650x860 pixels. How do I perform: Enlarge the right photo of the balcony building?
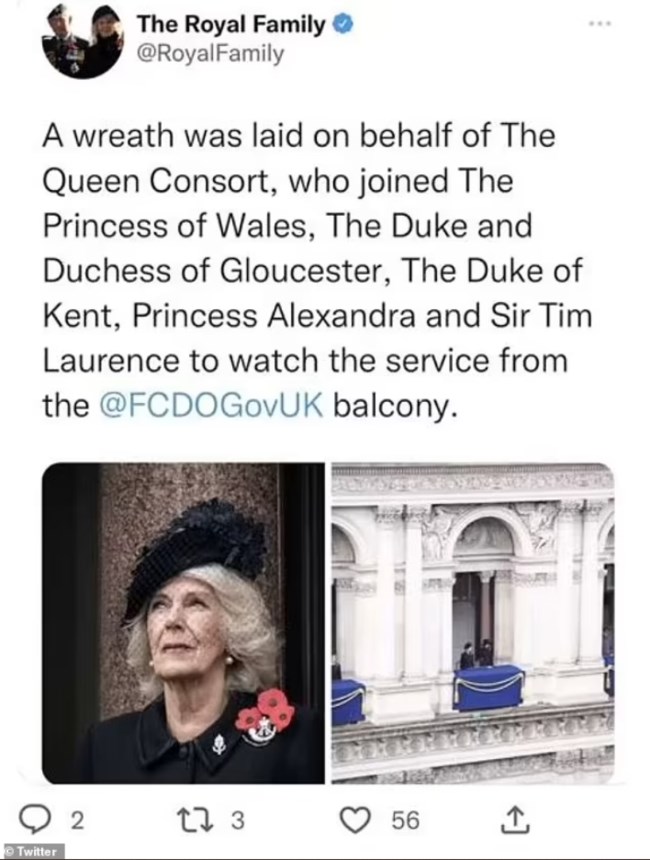point(472,622)
